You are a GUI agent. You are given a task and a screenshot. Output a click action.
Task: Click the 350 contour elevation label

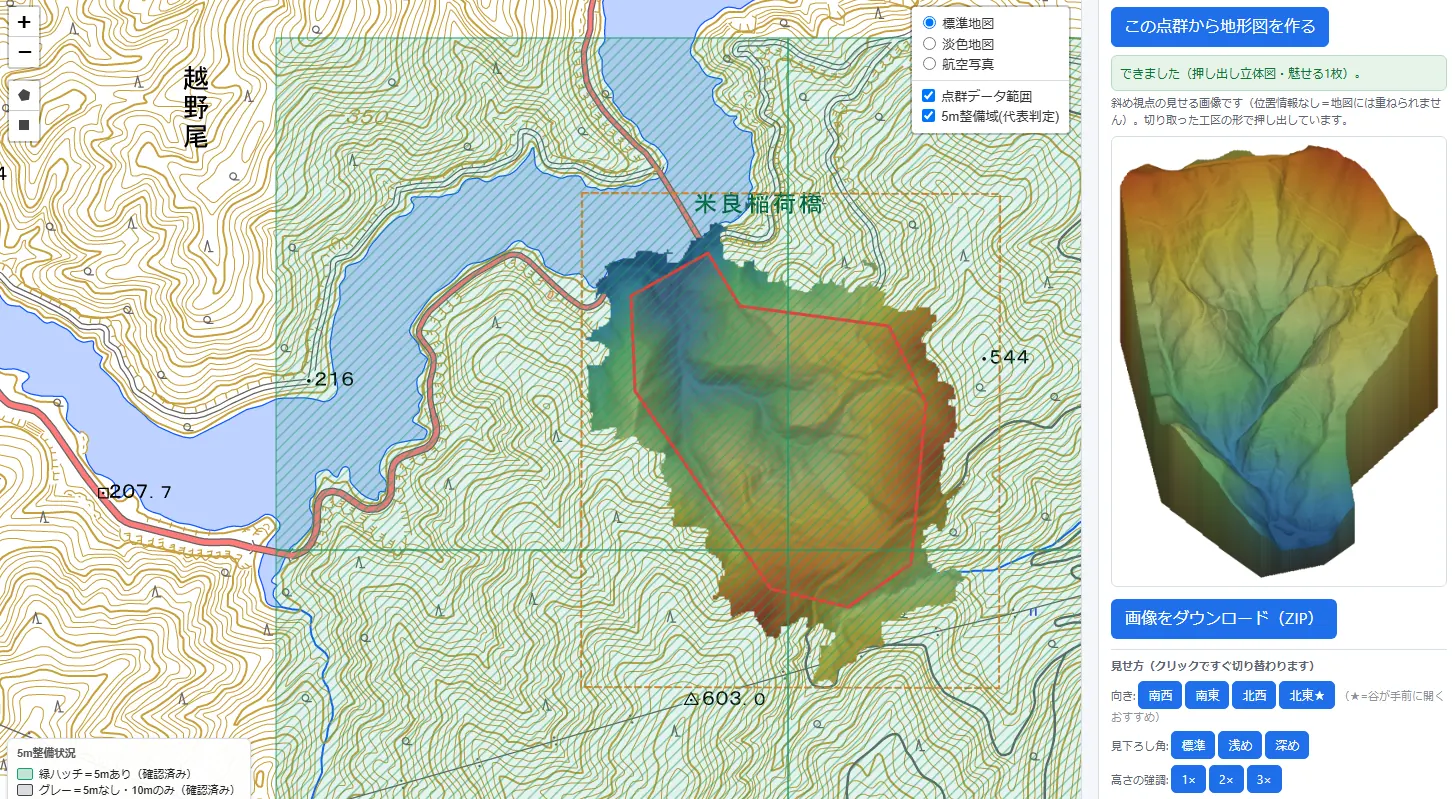point(366,117)
